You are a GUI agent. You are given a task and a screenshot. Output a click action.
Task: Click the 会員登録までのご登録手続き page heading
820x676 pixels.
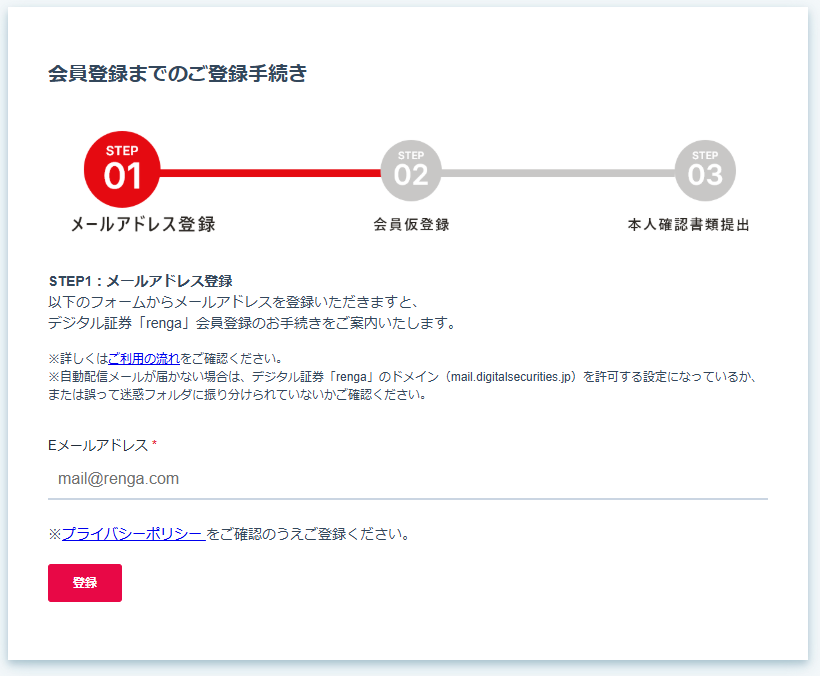point(178,73)
